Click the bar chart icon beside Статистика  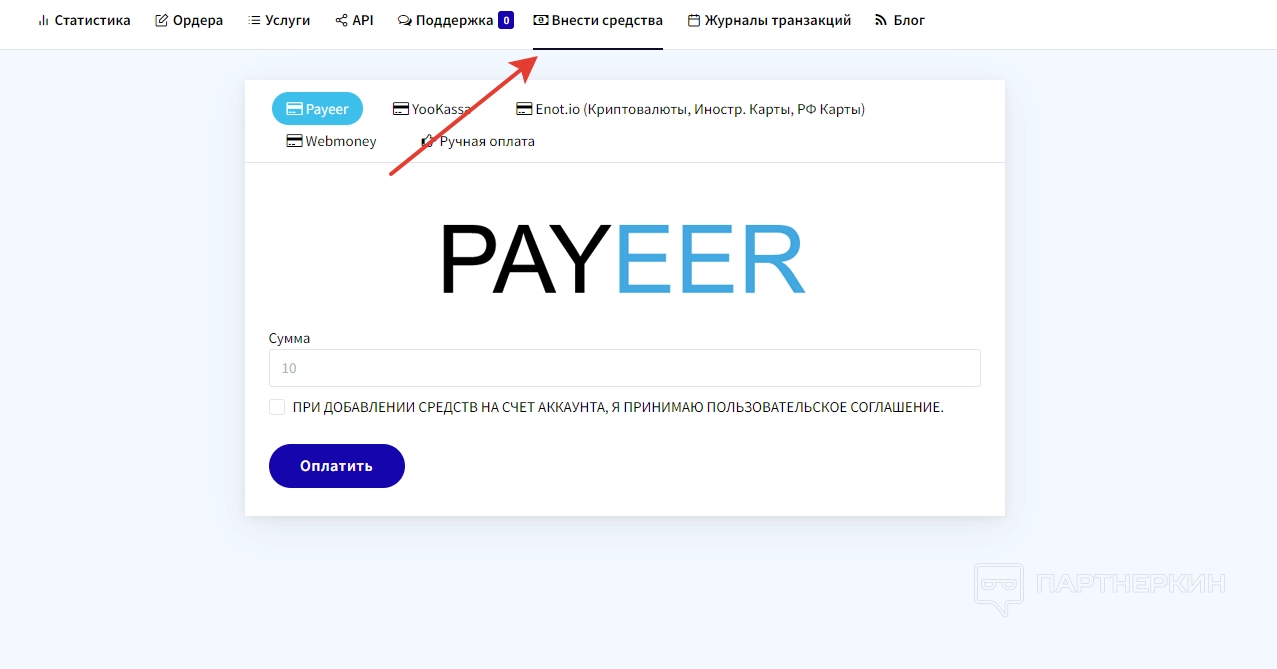[43, 20]
